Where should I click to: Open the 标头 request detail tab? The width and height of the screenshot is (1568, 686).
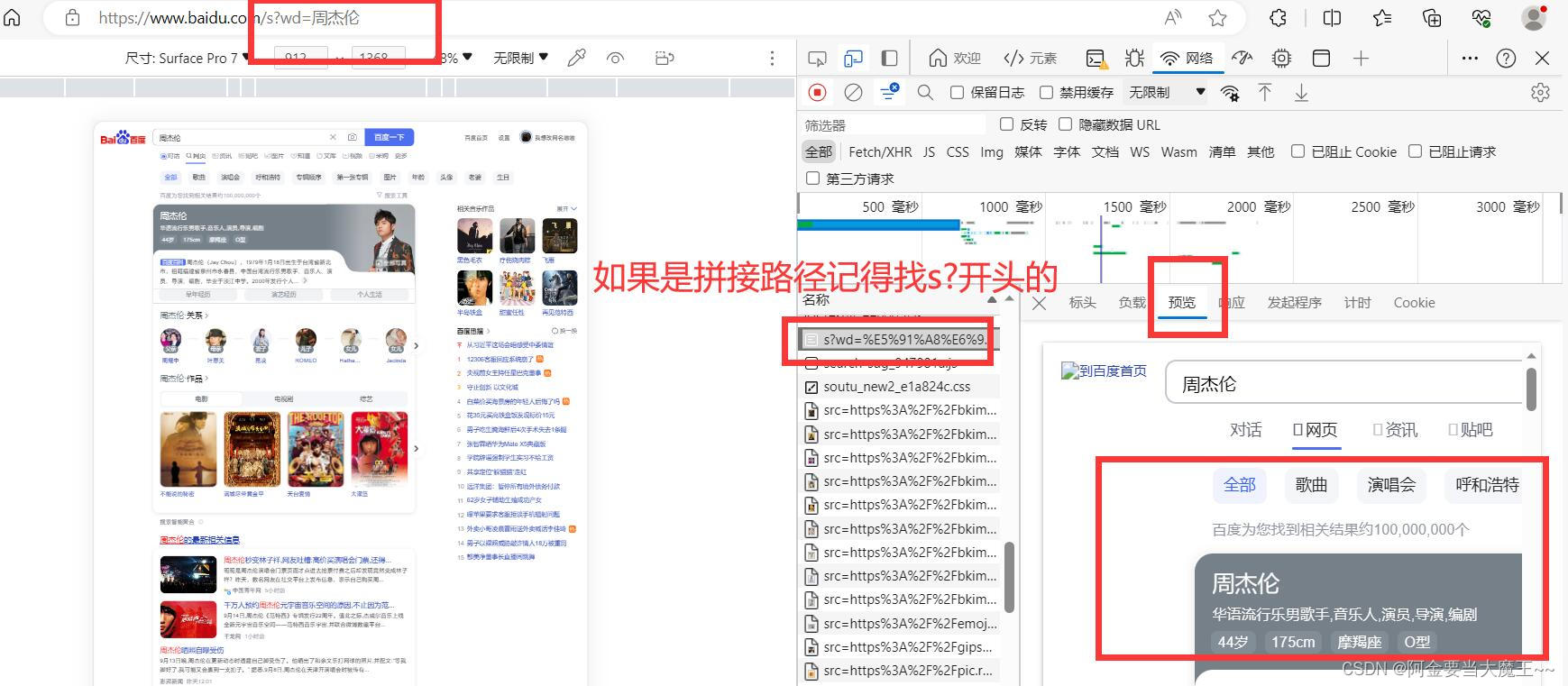point(1082,303)
